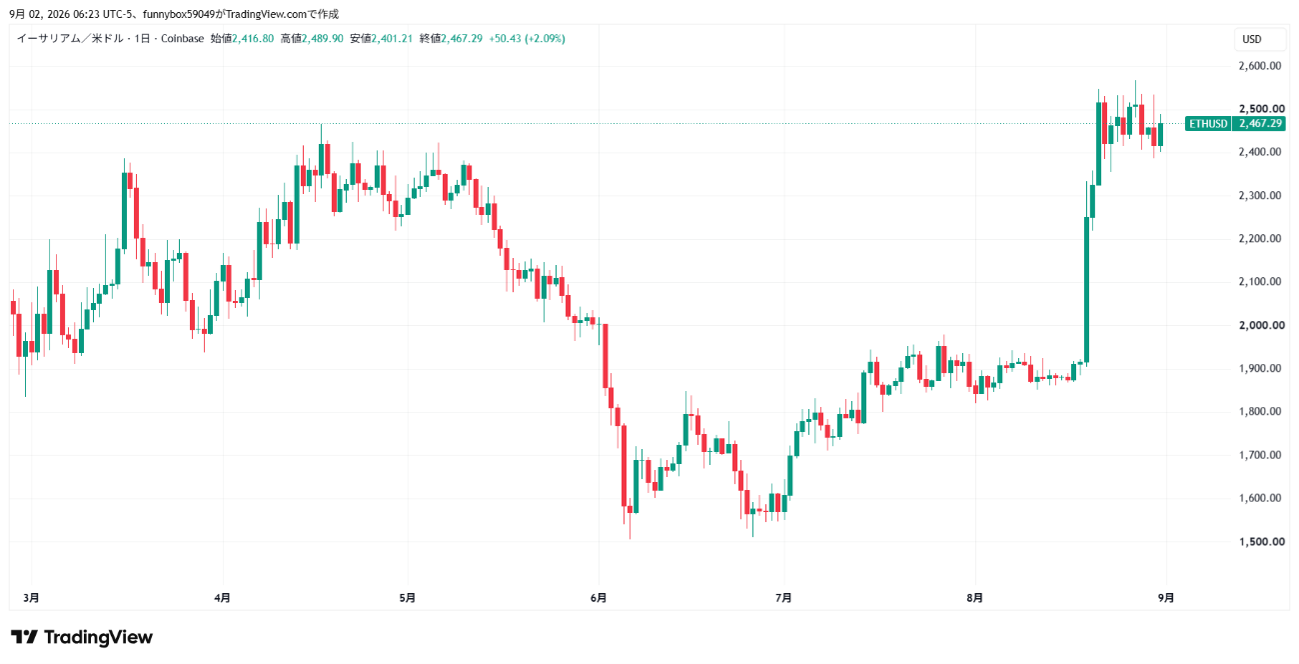Click the 1,500.00 price axis label
1299x664 pixels.
(x=1260, y=541)
